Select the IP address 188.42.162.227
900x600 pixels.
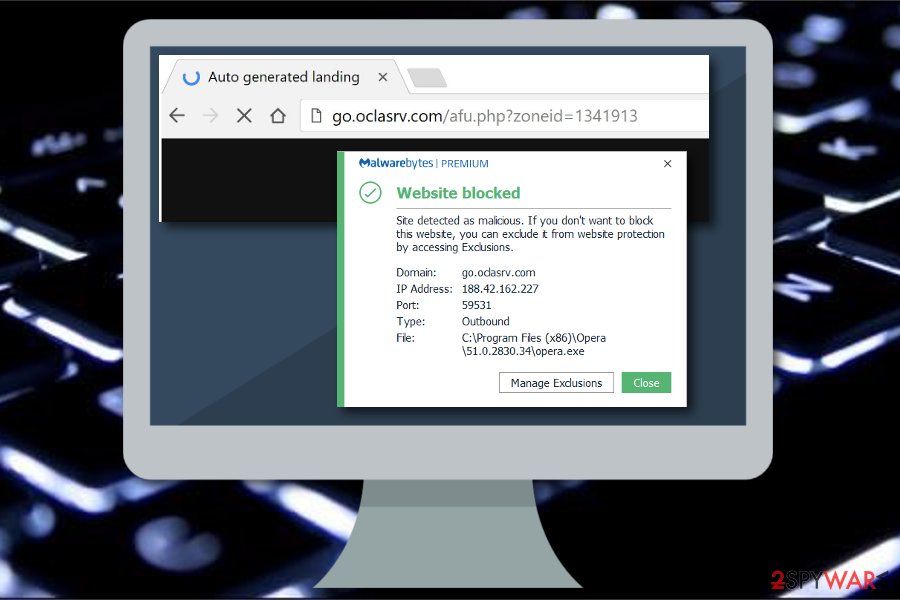(x=501, y=289)
